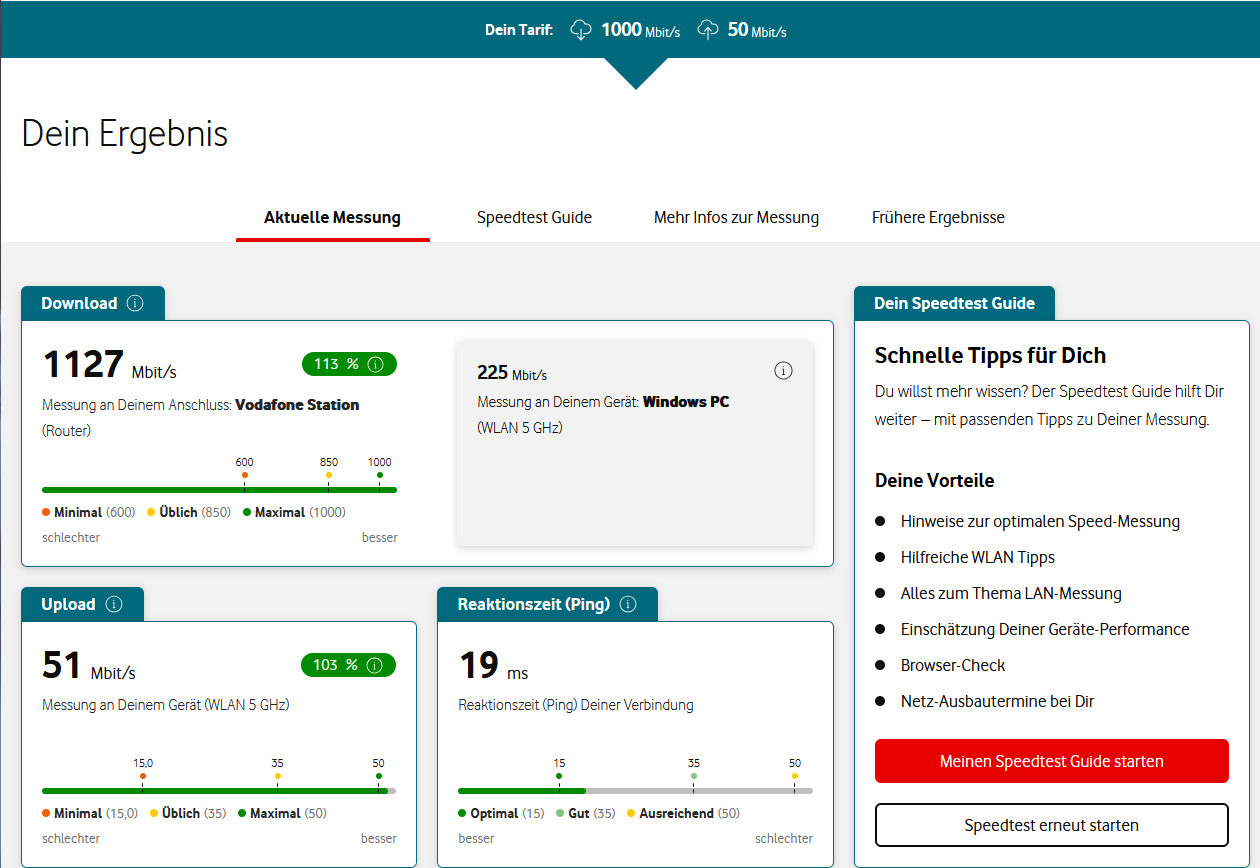Click the Schnelle Tipps für Dich heading
The width and height of the screenshot is (1260, 868).
pos(990,356)
